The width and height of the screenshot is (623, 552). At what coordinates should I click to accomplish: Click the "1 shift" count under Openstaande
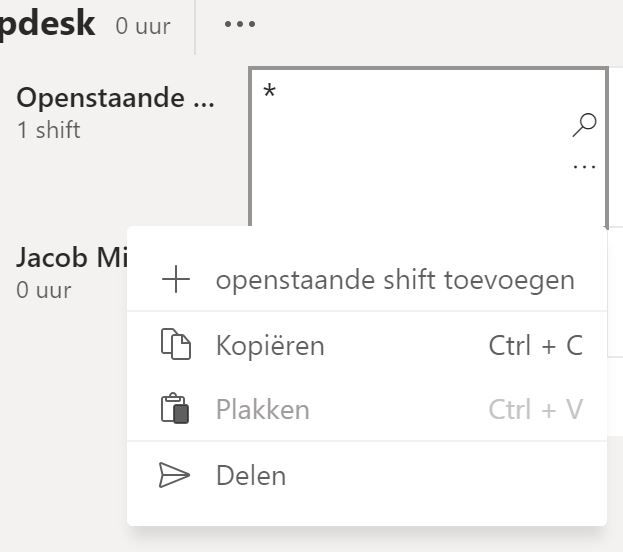click(48, 130)
